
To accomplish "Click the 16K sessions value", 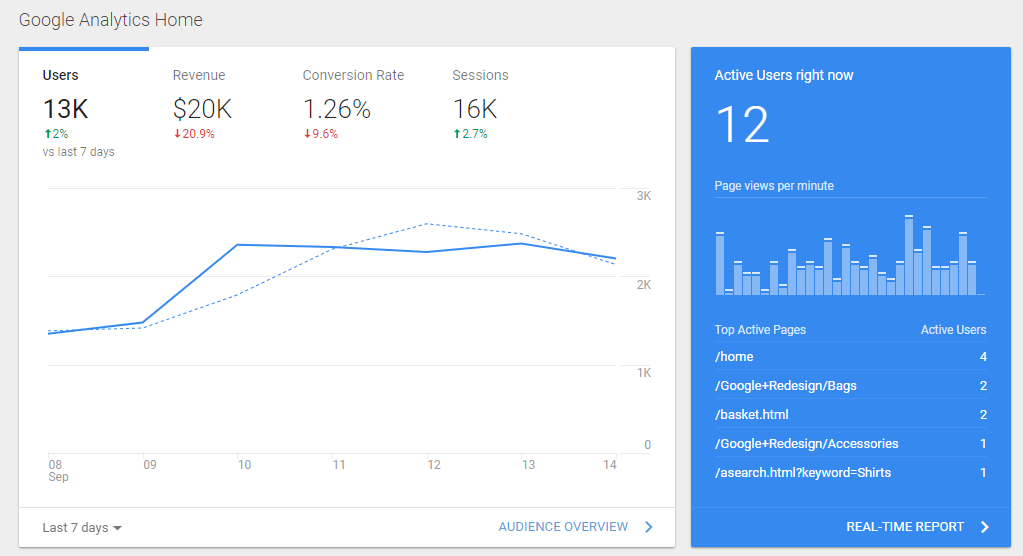I will coord(475,109).
